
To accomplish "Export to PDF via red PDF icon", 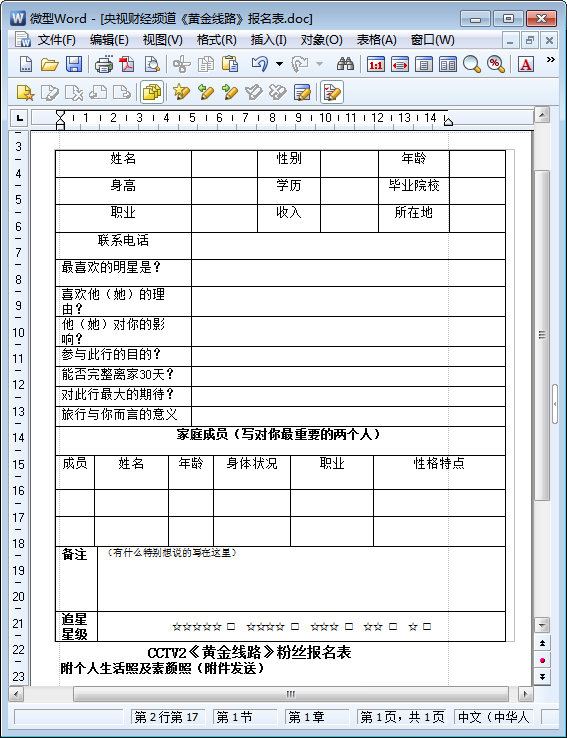I will pos(127,64).
